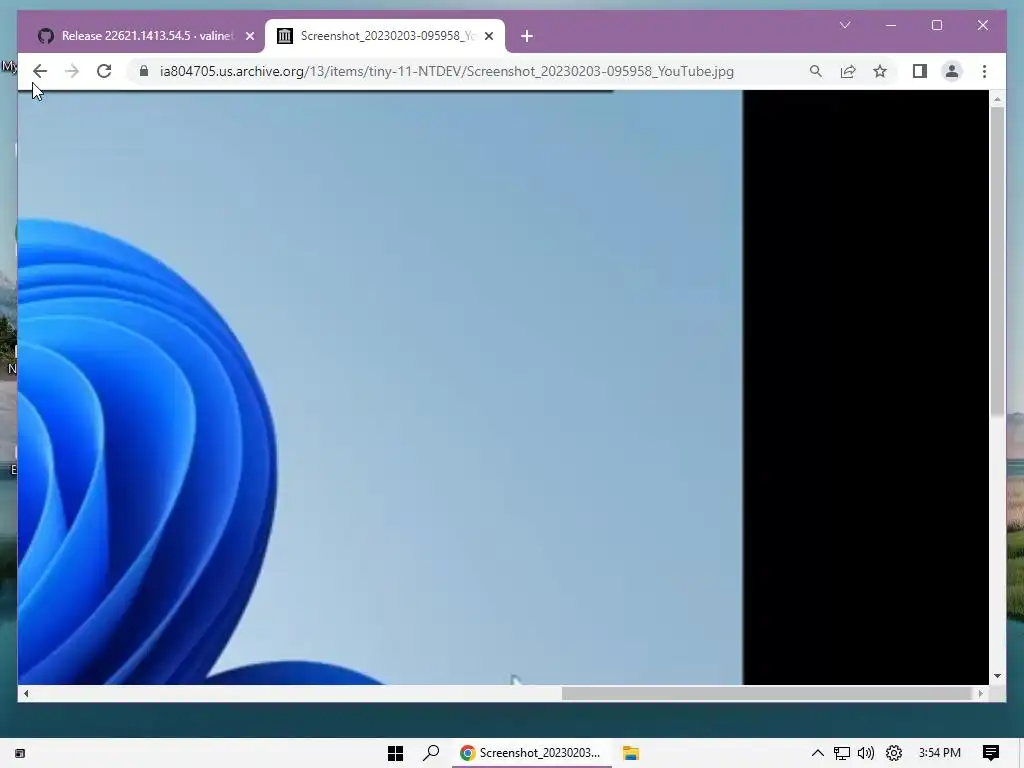The width and height of the screenshot is (1024, 768).
Task: Open the volume control tray icon
Action: [866, 753]
